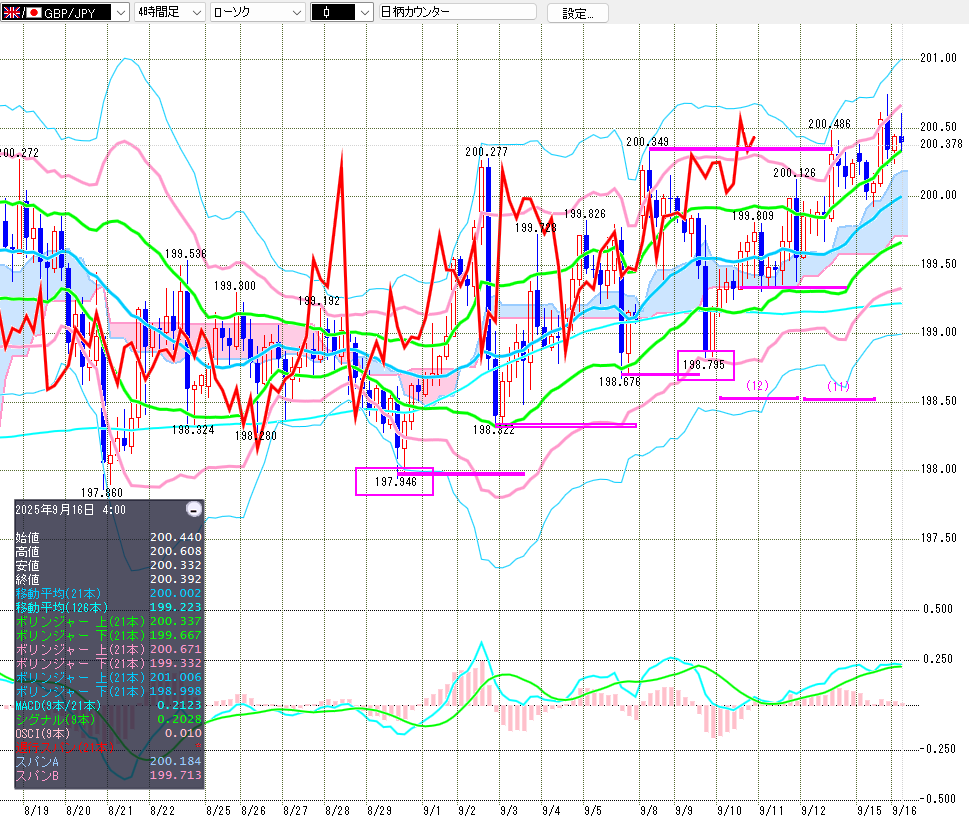Click the 0.250 MACD axis label
This screenshot has height=820, width=969.
click(x=937, y=659)
